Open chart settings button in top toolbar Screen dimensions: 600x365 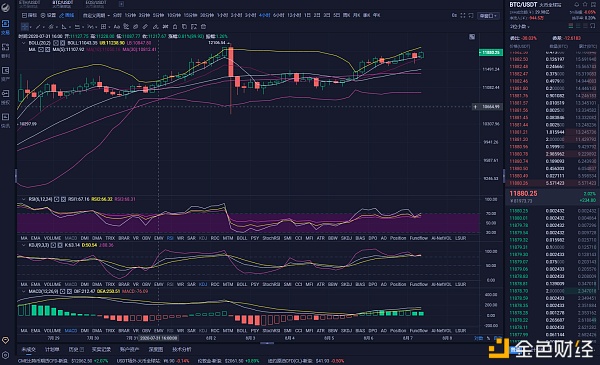click(49, 15)
